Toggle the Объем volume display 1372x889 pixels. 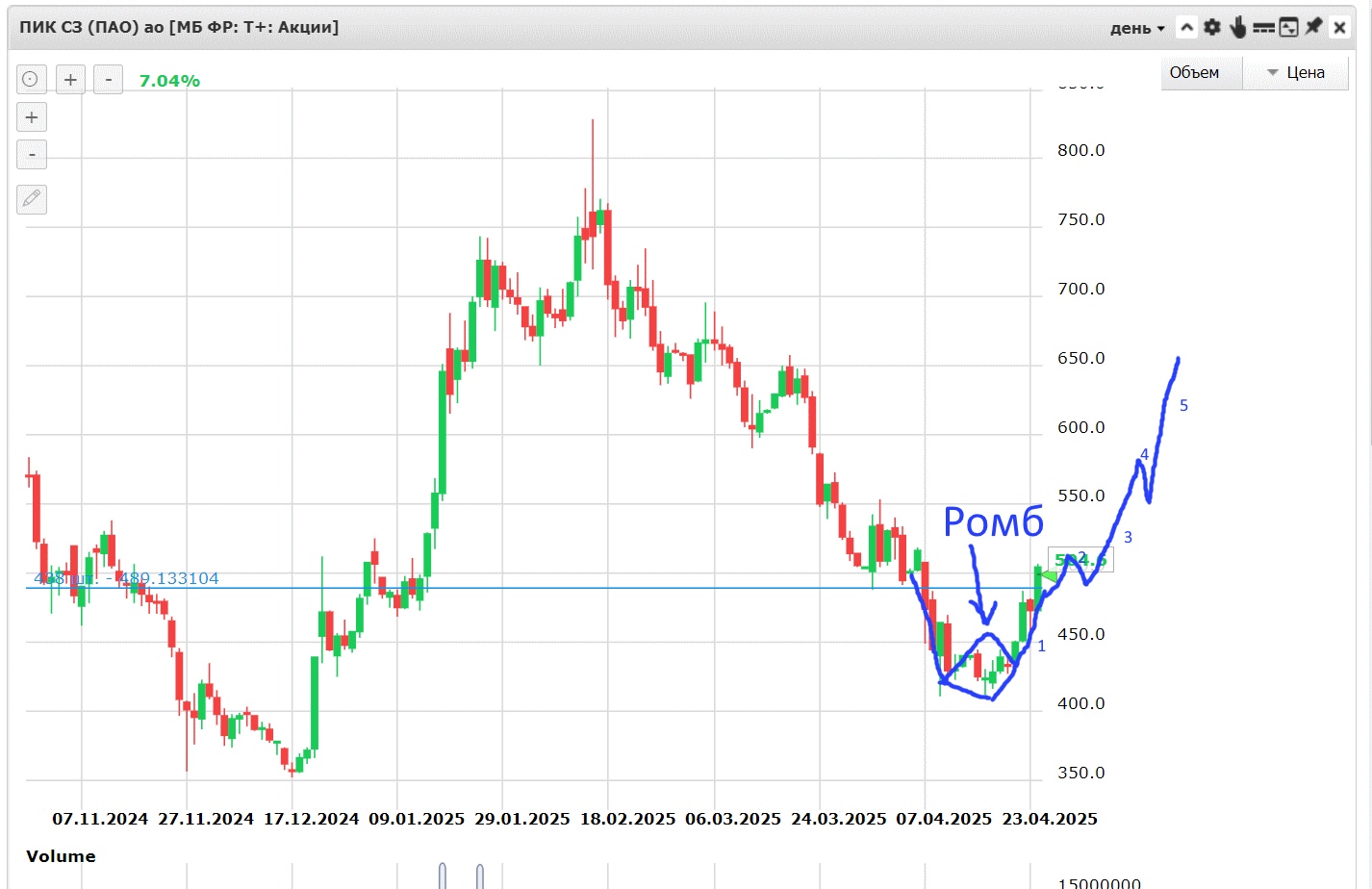click(x=1194, y=72)
